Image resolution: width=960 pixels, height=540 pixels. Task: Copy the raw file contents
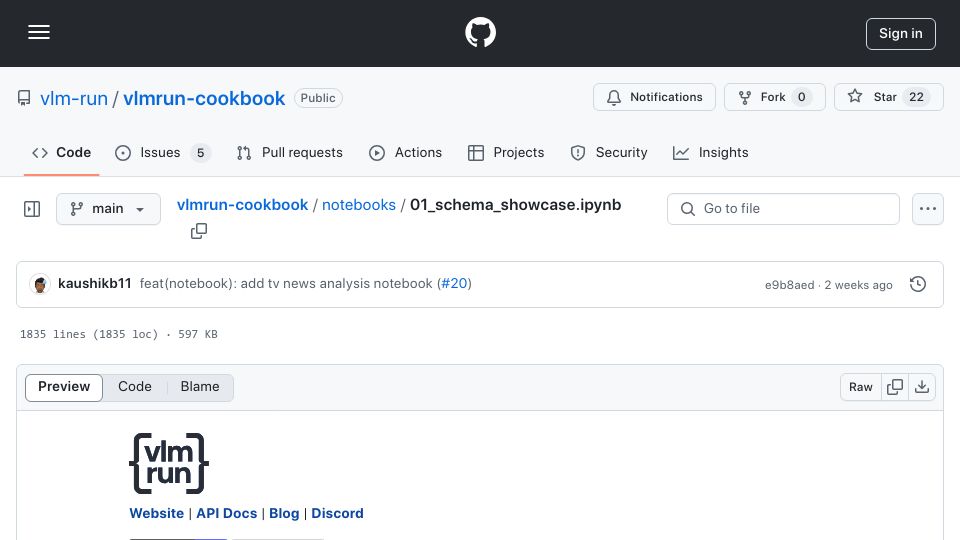click(894, 387)
